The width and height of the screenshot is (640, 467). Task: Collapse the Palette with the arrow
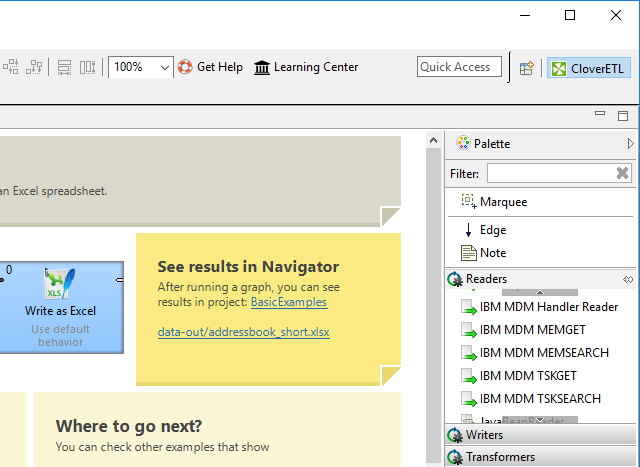(x=630, y=144)
